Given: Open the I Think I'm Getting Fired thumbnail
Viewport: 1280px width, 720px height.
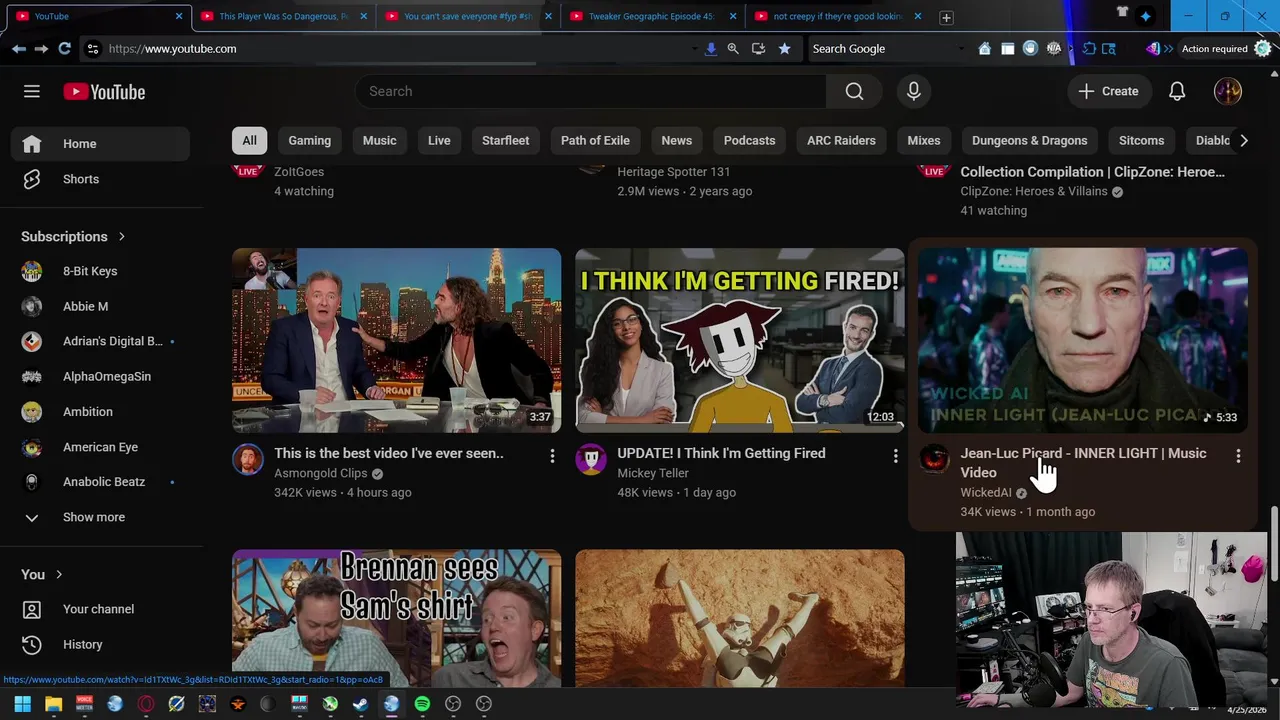Looking at the screenshot, I should (x=739, y=340).
